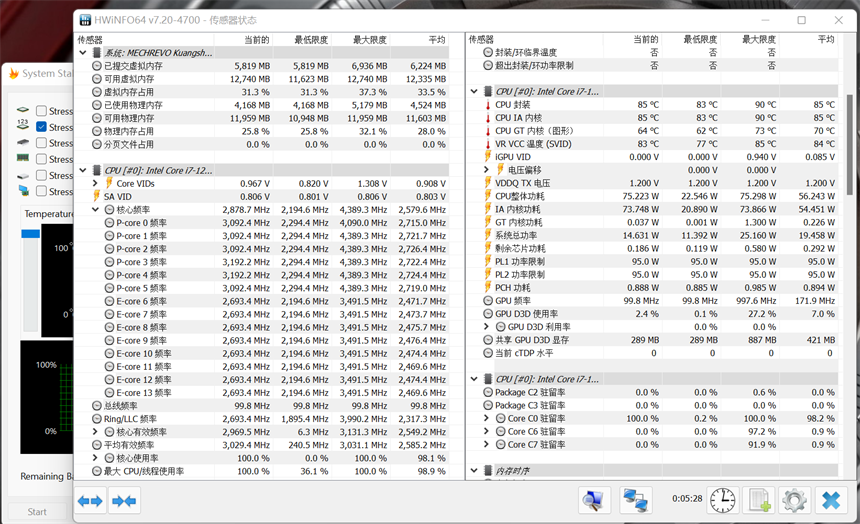The width and height of the screenshot is (860, 524).
Task: Click the left 传感器 column header
Action: [x=144, y=40]
